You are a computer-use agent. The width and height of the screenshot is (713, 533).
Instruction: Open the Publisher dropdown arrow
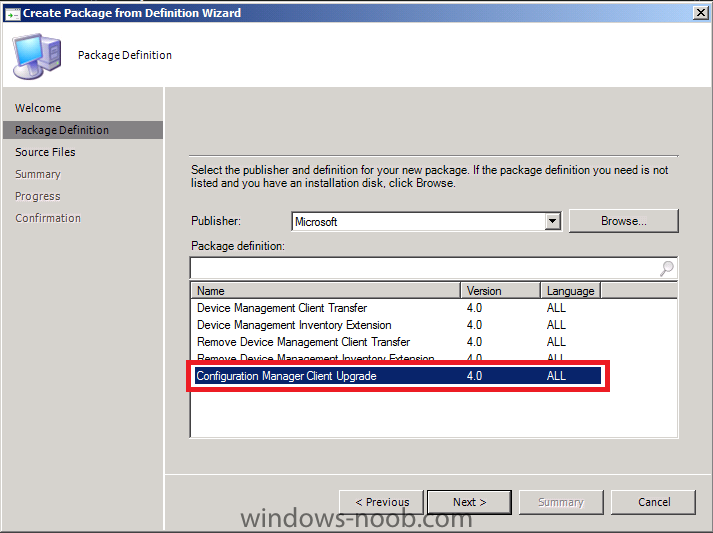[552, 221]
